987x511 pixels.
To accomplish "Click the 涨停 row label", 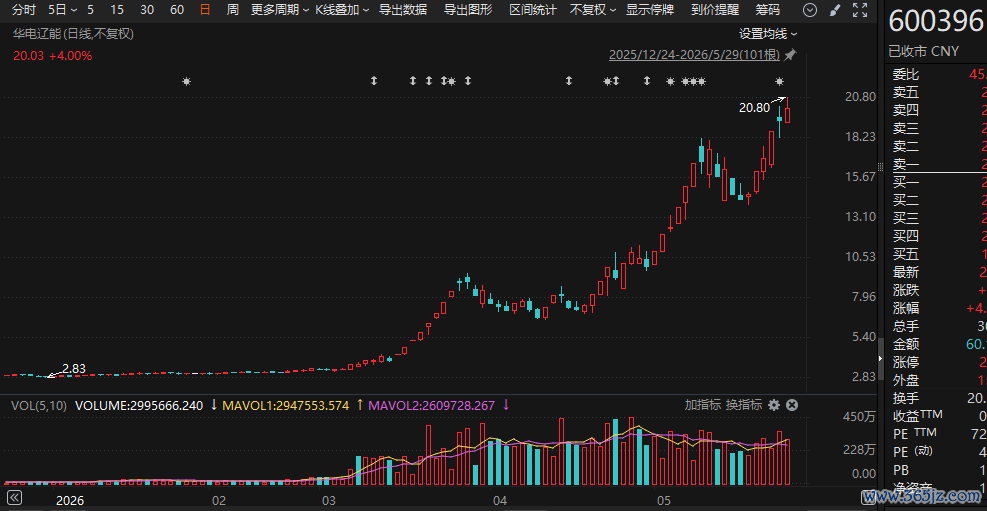I will [x=906, y=362].
